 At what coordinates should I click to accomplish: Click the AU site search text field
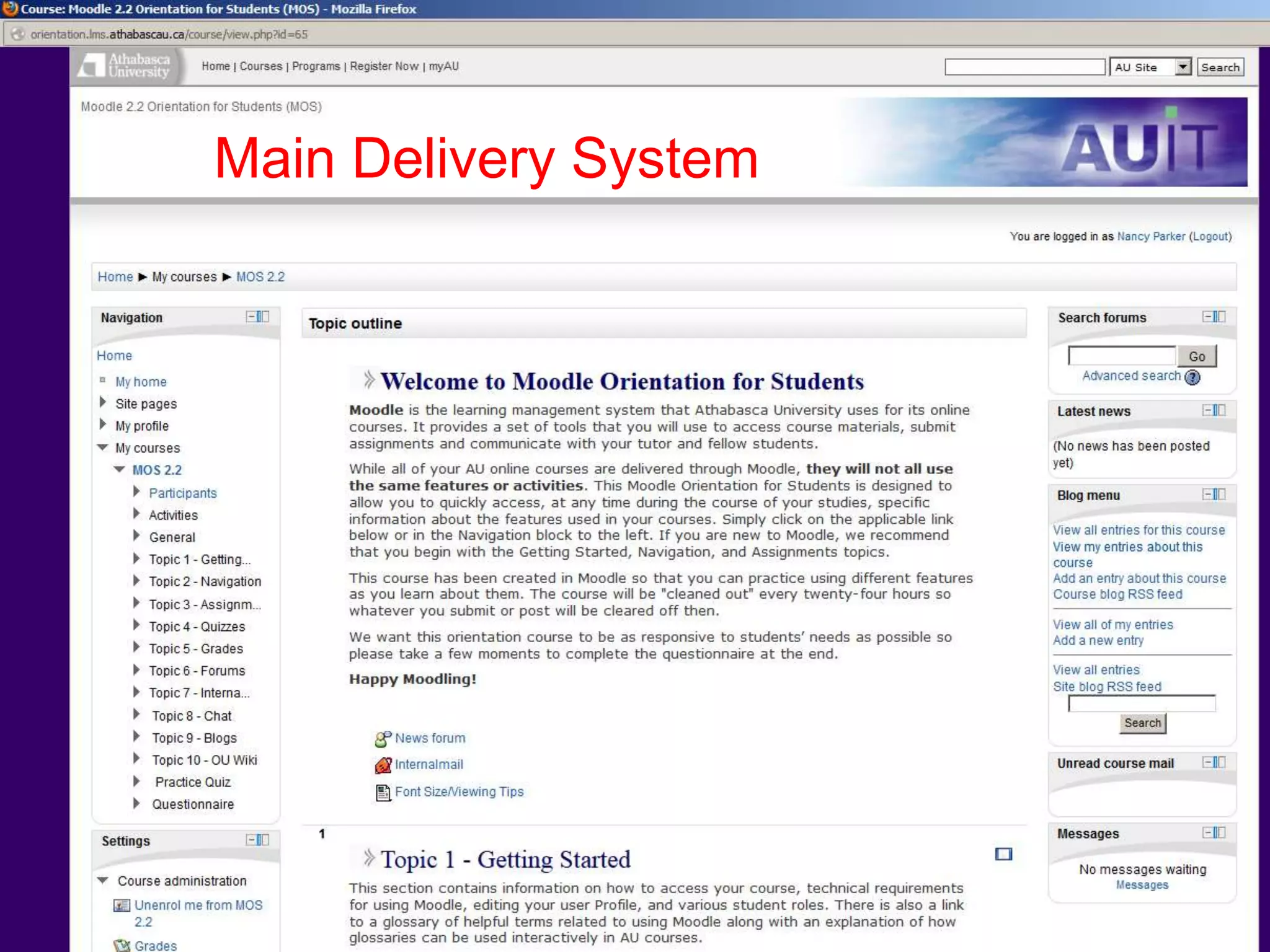point(1025,67)
